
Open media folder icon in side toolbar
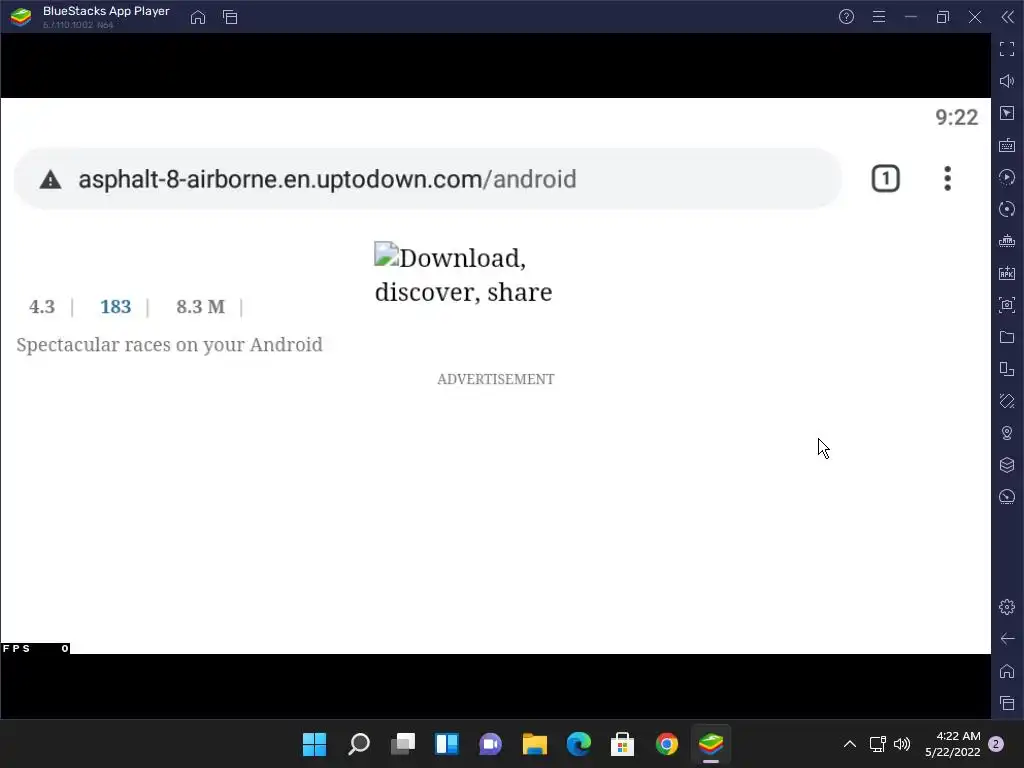[1007, 337]
